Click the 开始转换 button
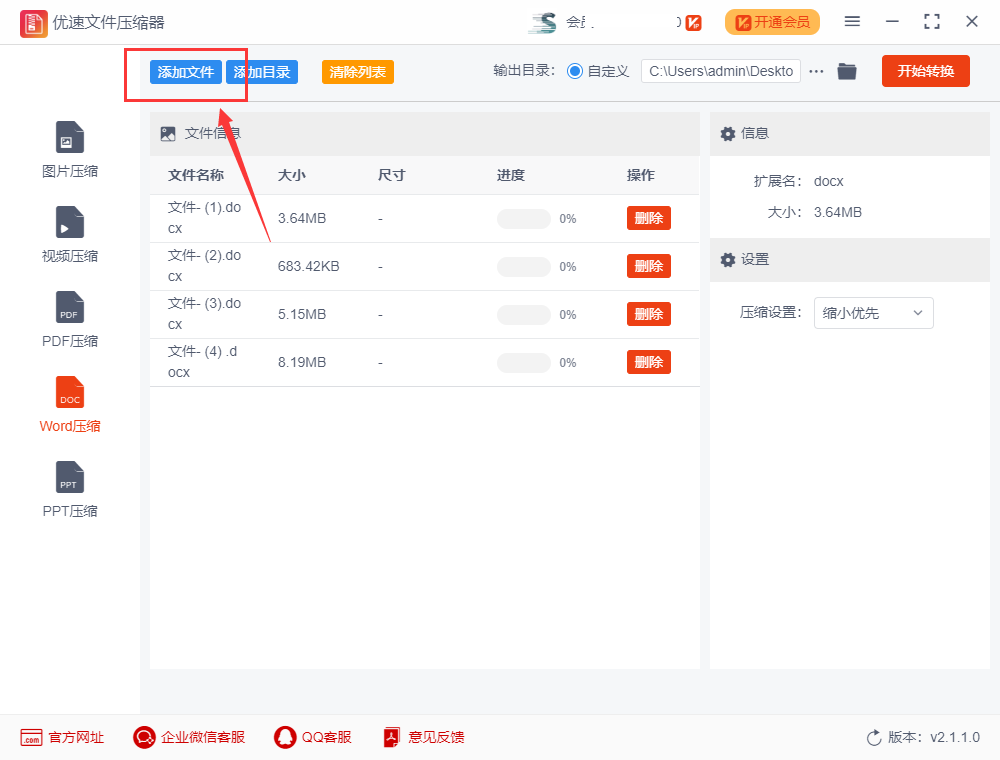This screenshot has width=1000, height=760. pyautogui.click(x=925, y=71)
